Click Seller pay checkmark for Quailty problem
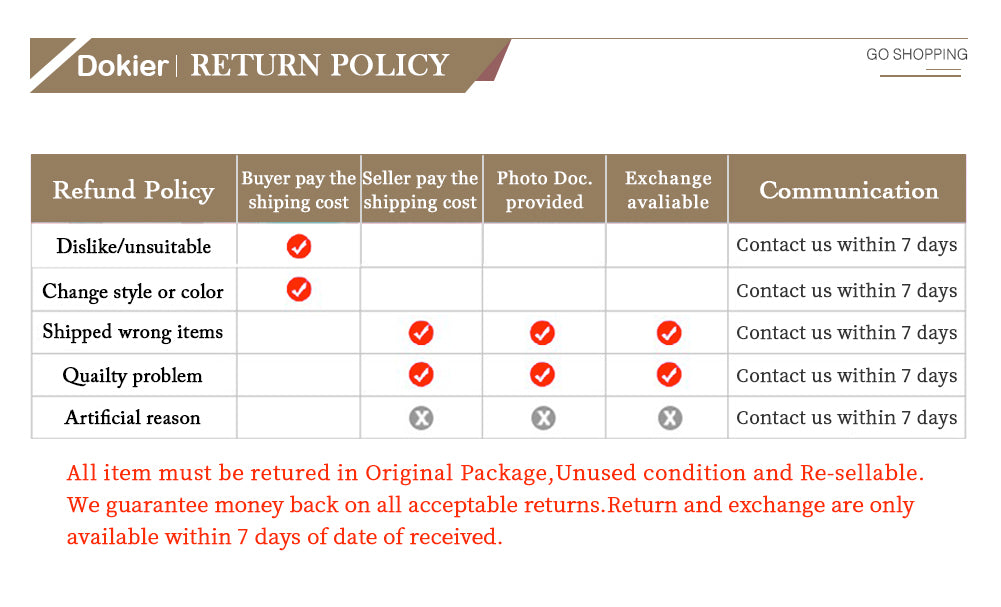The width and height of the screenshot is (1001, 607). pos(421,375)
